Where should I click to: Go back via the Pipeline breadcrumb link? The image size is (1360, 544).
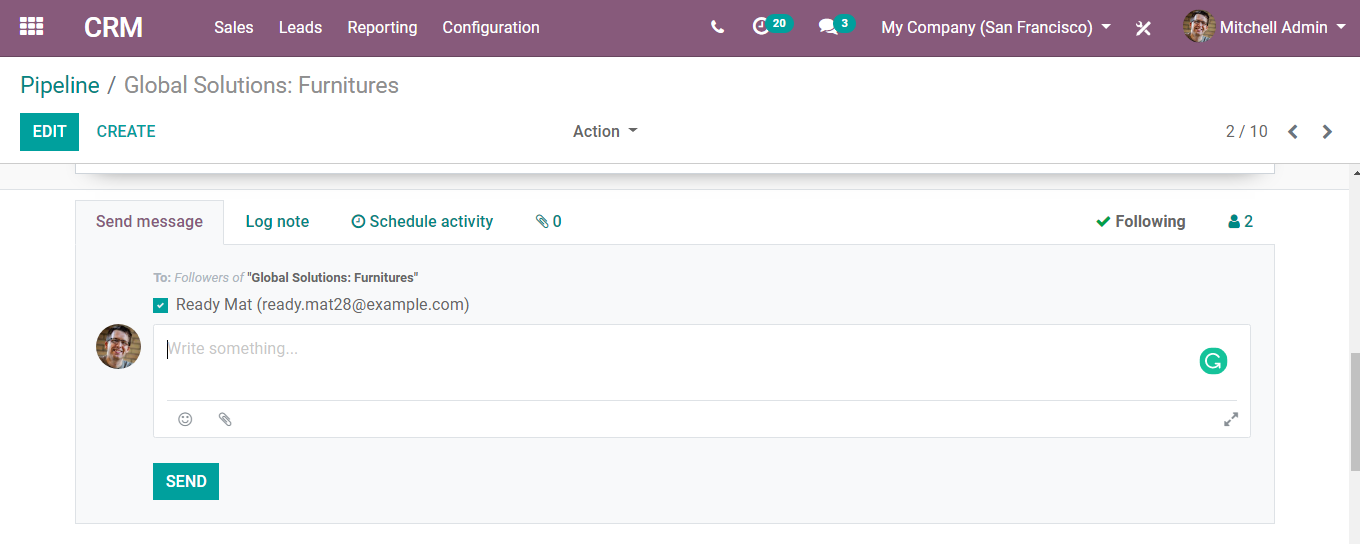point(60,85)
